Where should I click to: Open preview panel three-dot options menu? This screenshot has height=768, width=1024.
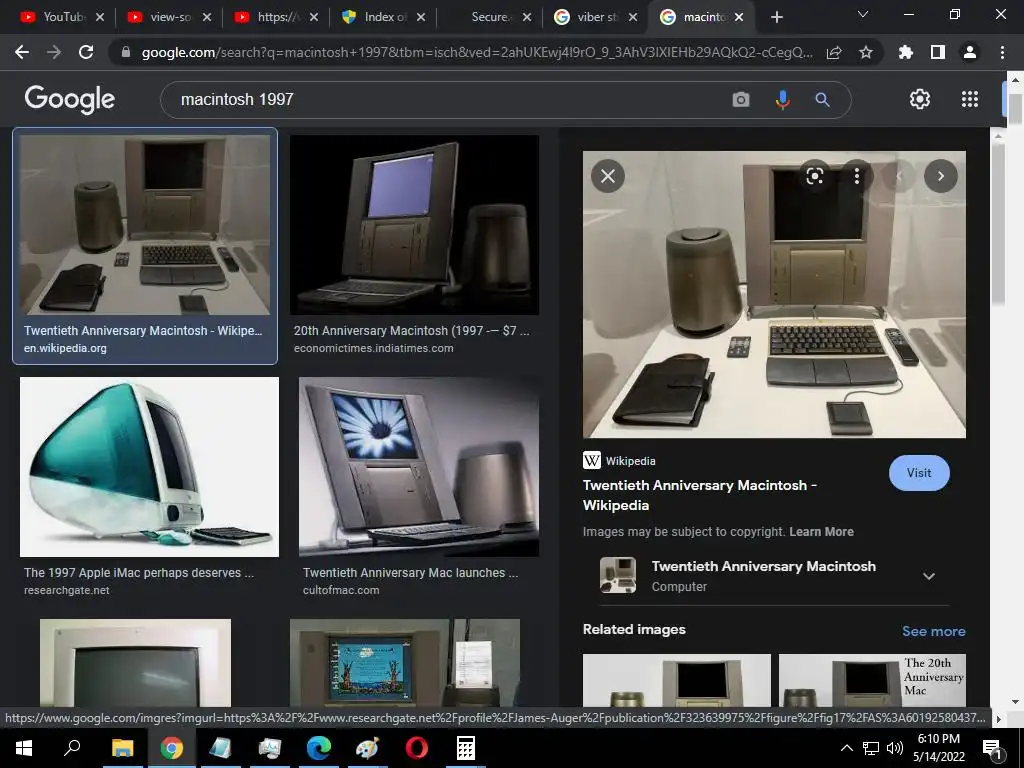[857, 176]
